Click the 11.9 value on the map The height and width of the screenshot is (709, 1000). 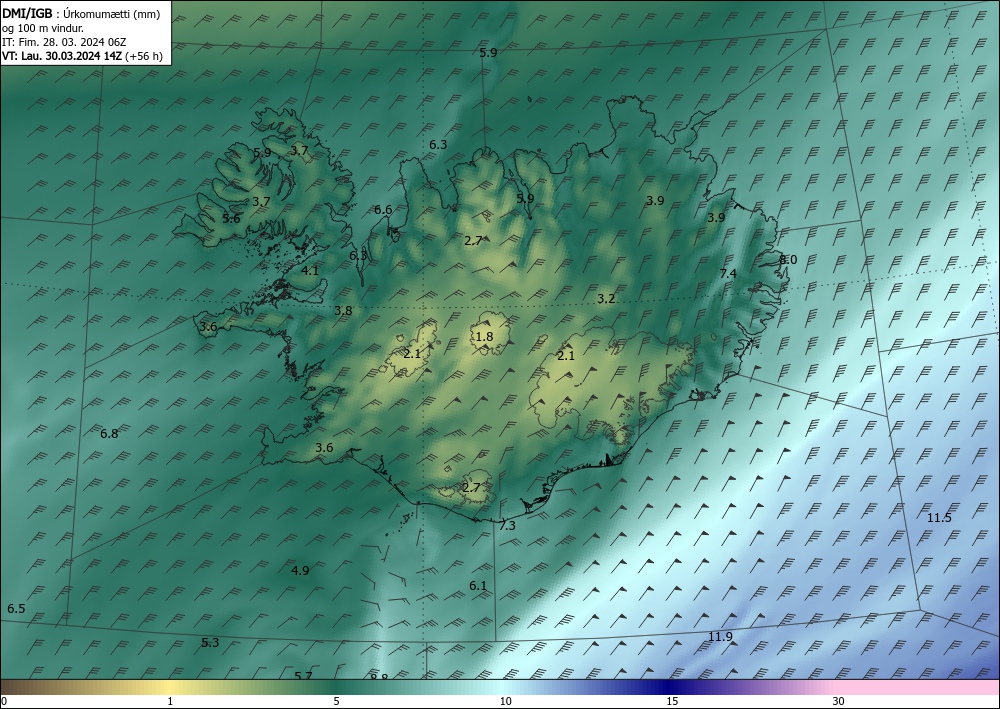[720, 636]
